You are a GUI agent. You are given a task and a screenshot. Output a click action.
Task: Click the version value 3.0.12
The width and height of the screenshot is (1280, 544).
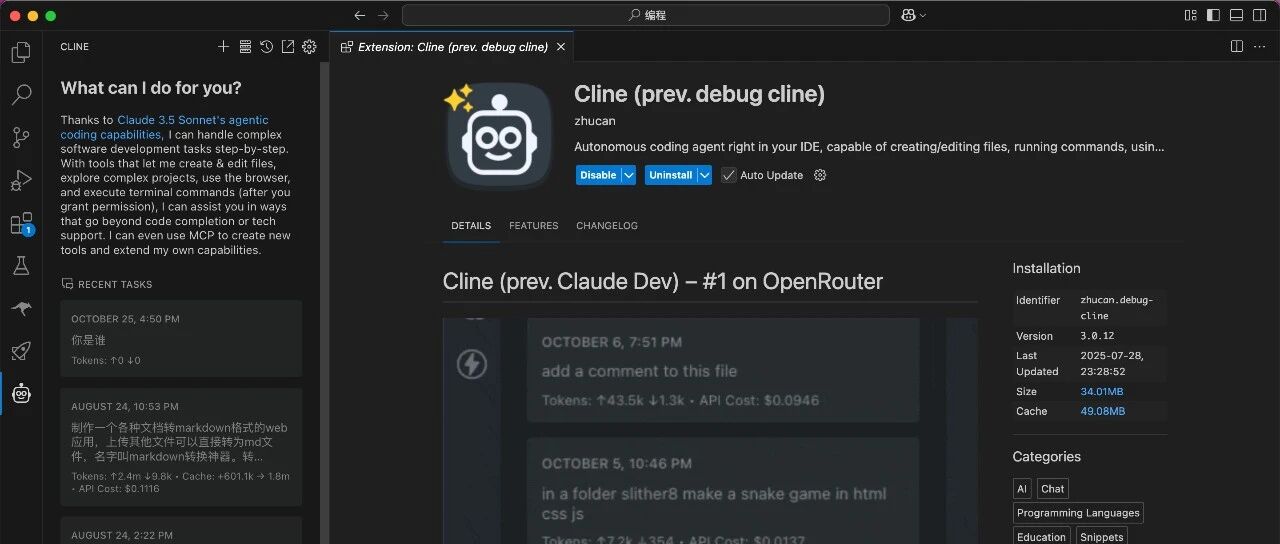point(1097,336)
